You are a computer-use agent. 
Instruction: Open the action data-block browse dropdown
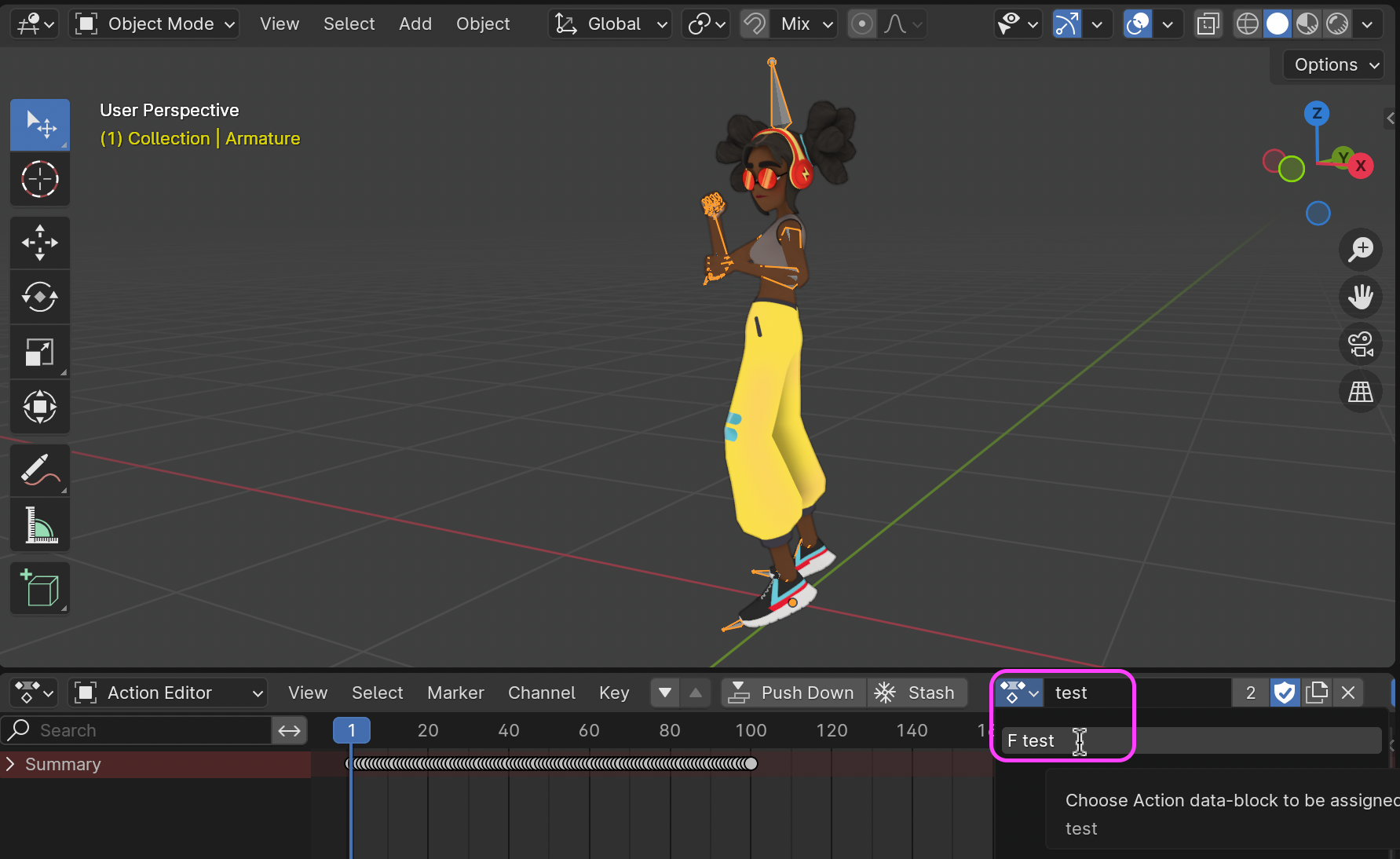tap(1020, 693)
